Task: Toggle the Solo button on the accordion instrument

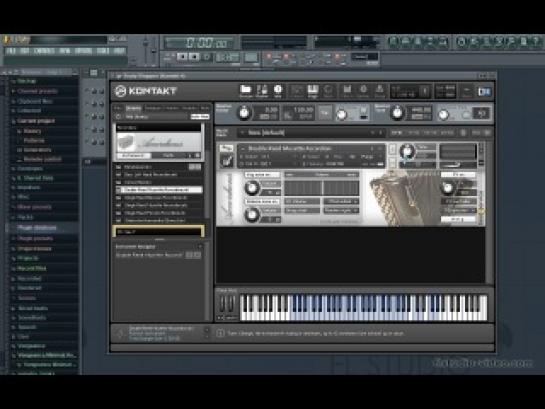Action: [x=392, y=149]
